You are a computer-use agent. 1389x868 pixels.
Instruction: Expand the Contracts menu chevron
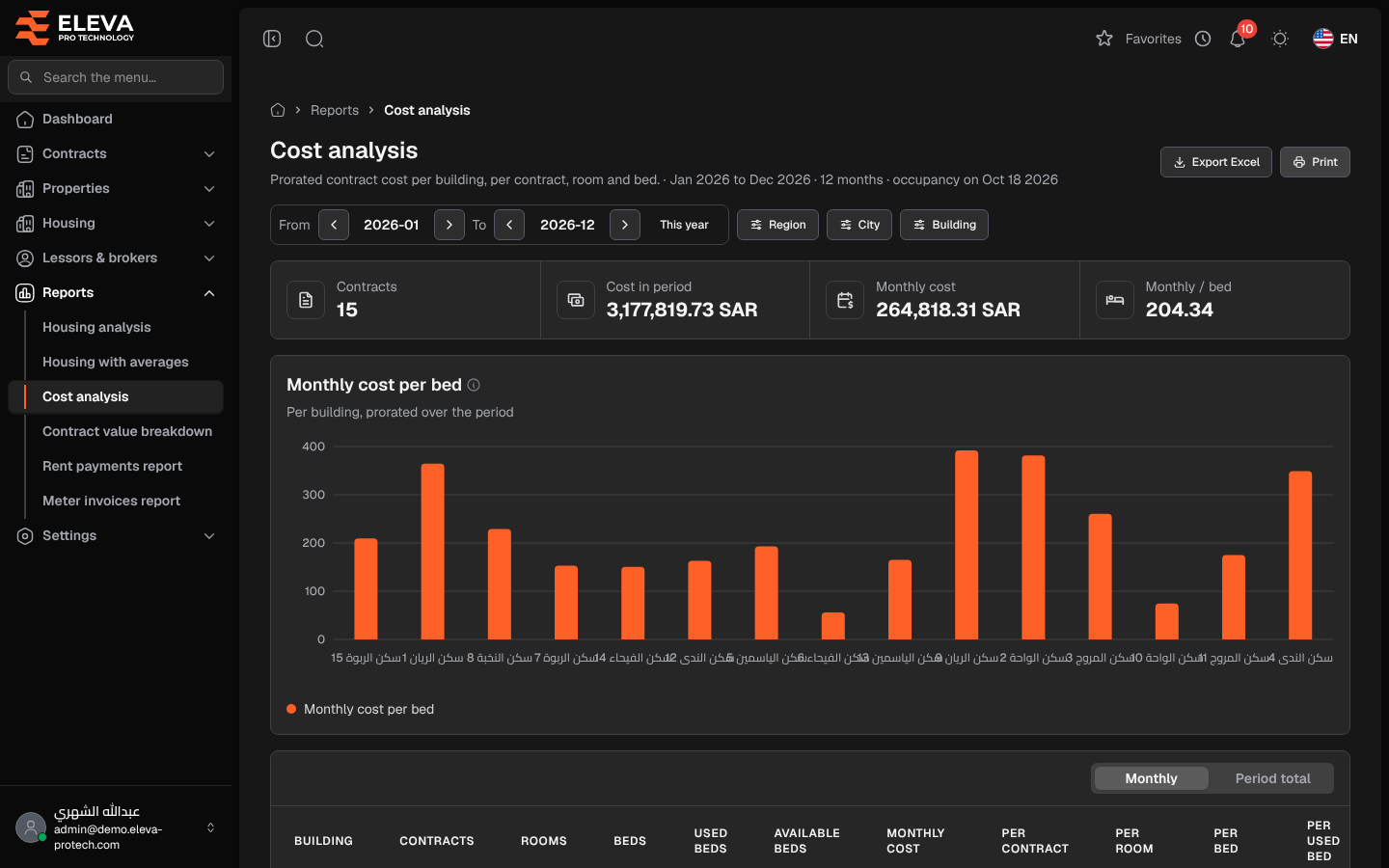[x=209, y=153]
